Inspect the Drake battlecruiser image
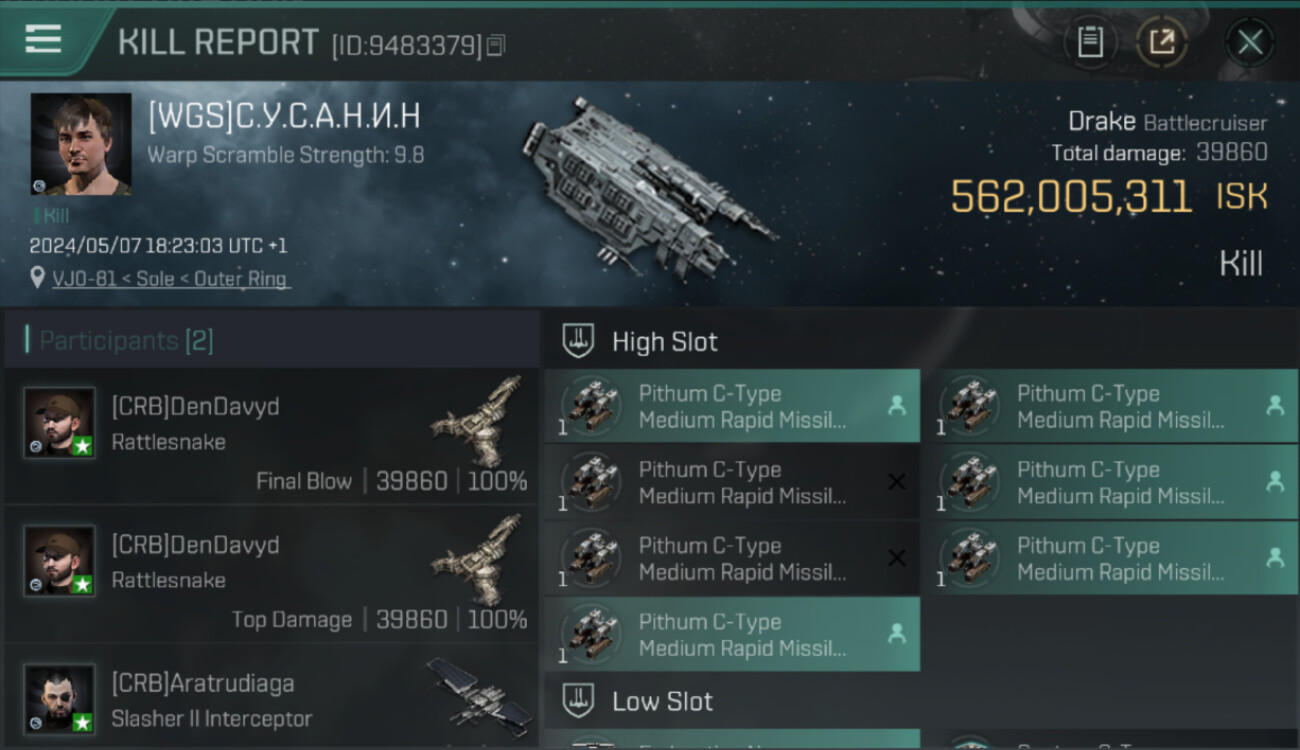 tap(647, 187)
